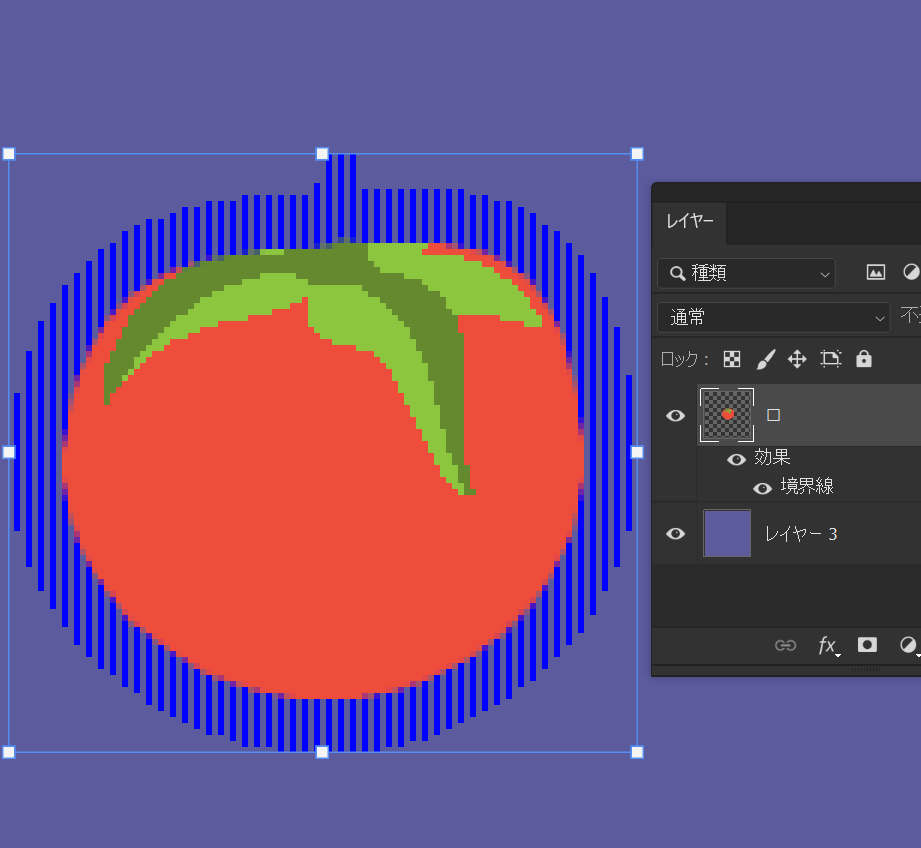Click the purple レイヤー 3 thumbnail

coord(727,533)
